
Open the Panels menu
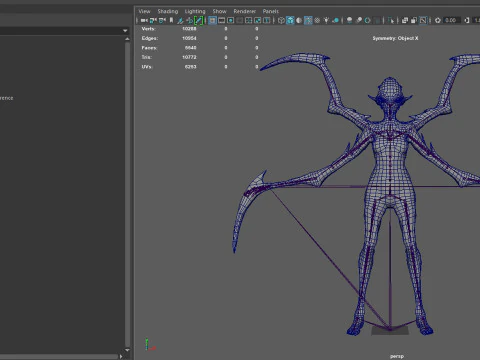(270, 11)
